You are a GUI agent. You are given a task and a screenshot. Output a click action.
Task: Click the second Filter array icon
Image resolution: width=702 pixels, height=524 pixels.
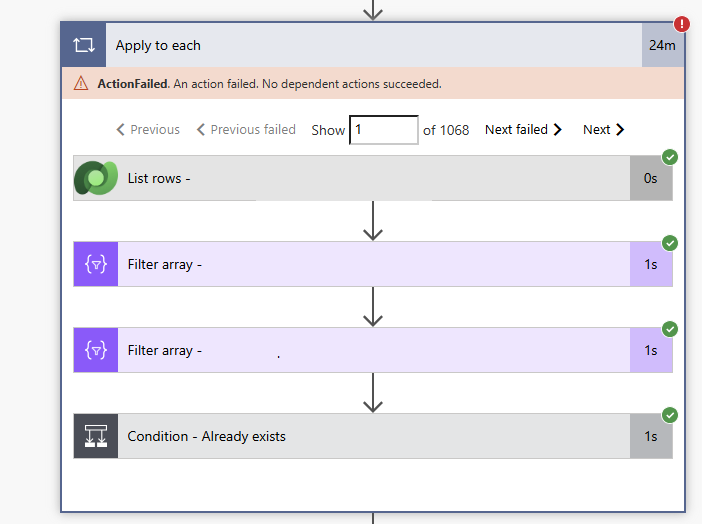pyautogui.click(x=96, y=350)
